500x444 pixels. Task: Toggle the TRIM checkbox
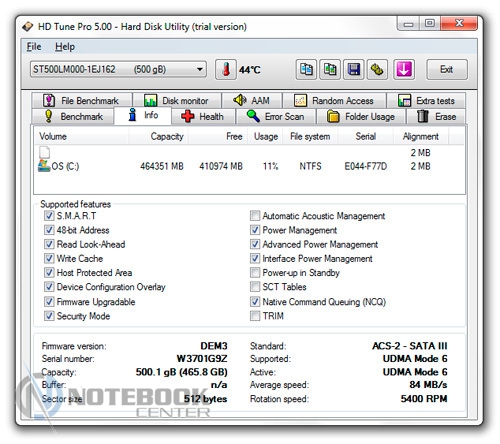tap(255, 316)
